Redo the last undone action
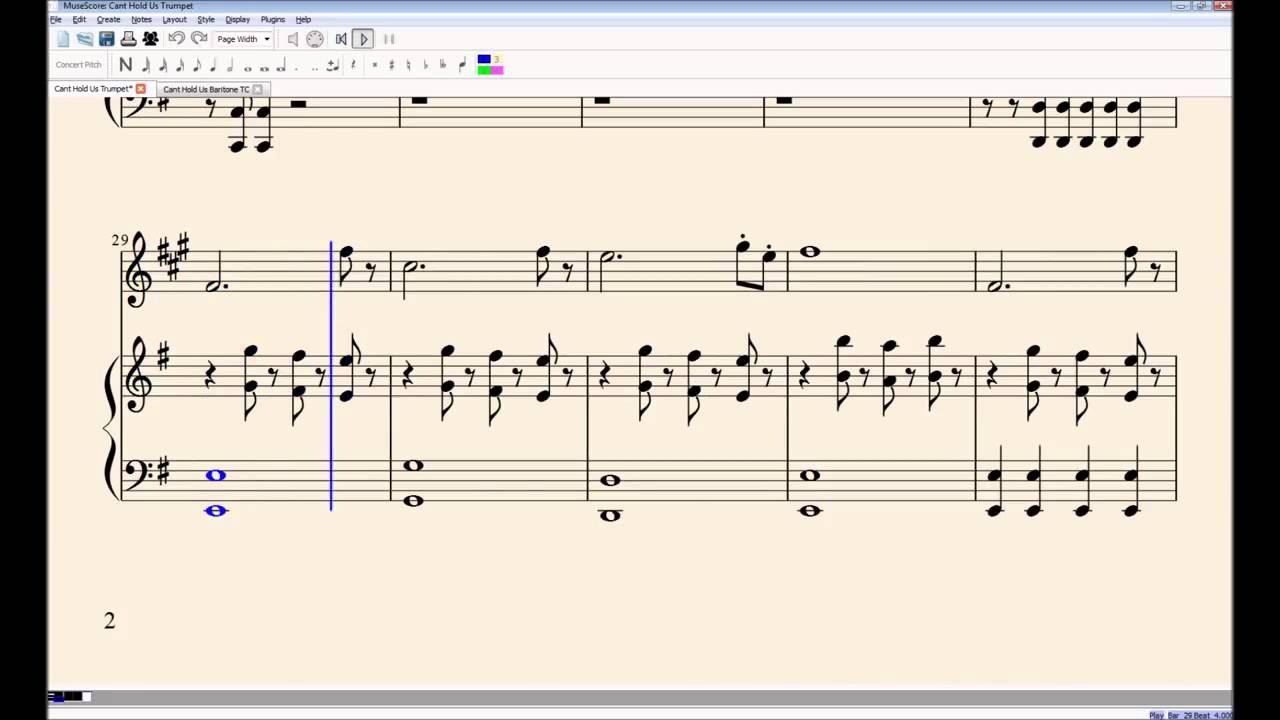Image resolution: width=1280 pixels, height=720 pixels. [199, 38]
